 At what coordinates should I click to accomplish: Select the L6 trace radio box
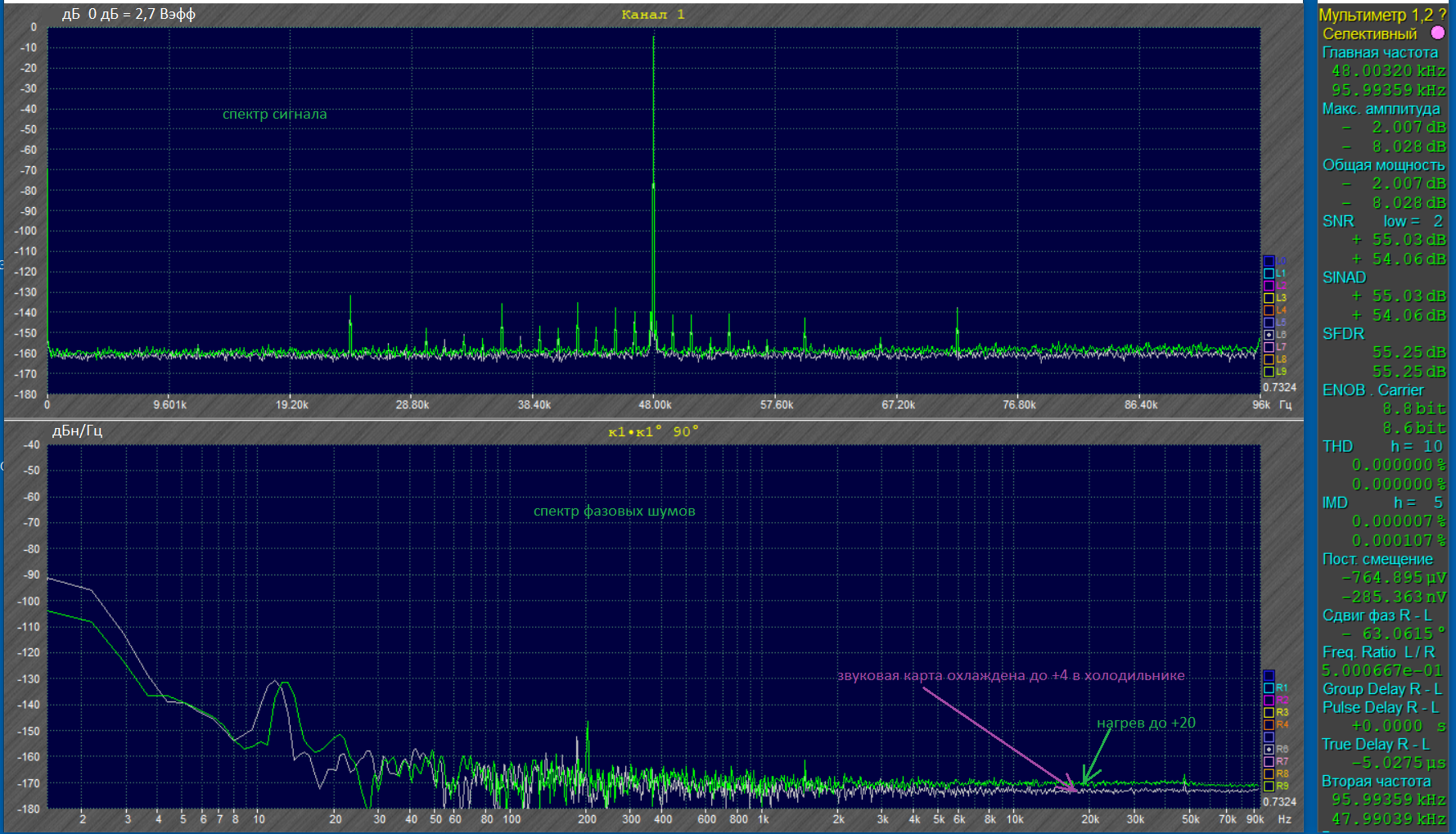coord(1269,335)
